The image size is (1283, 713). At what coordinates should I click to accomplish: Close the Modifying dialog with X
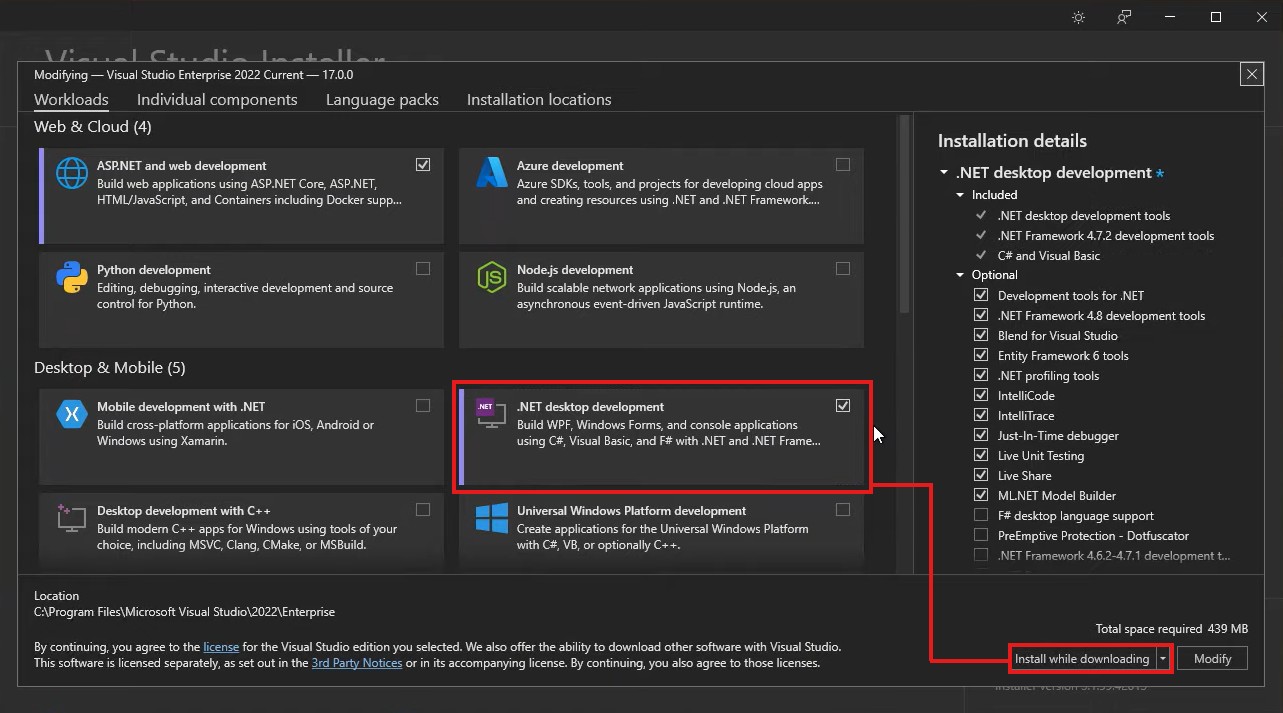[x=1251, y=74]
